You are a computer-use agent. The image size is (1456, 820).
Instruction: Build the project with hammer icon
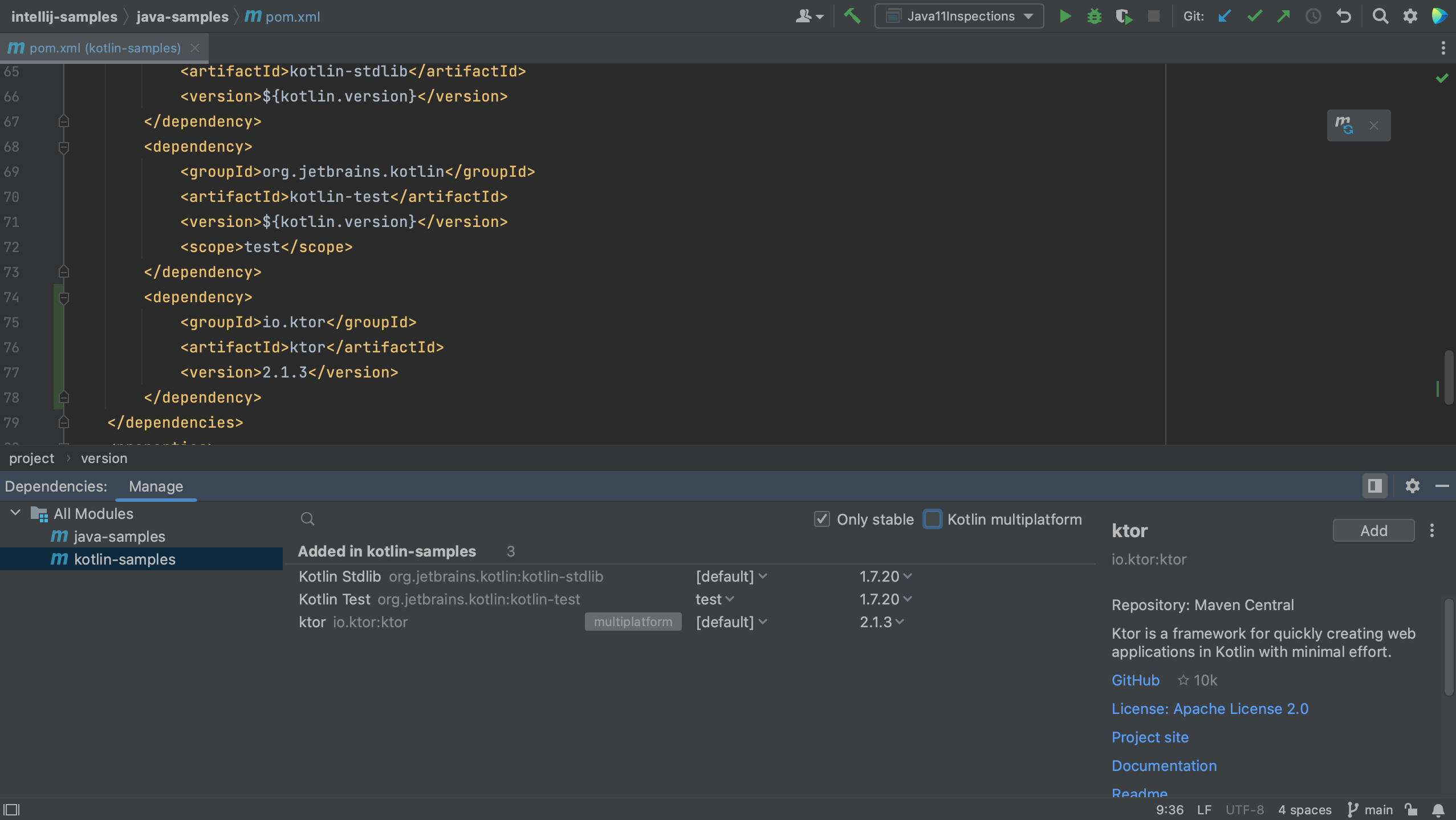(x=852, y=16)
